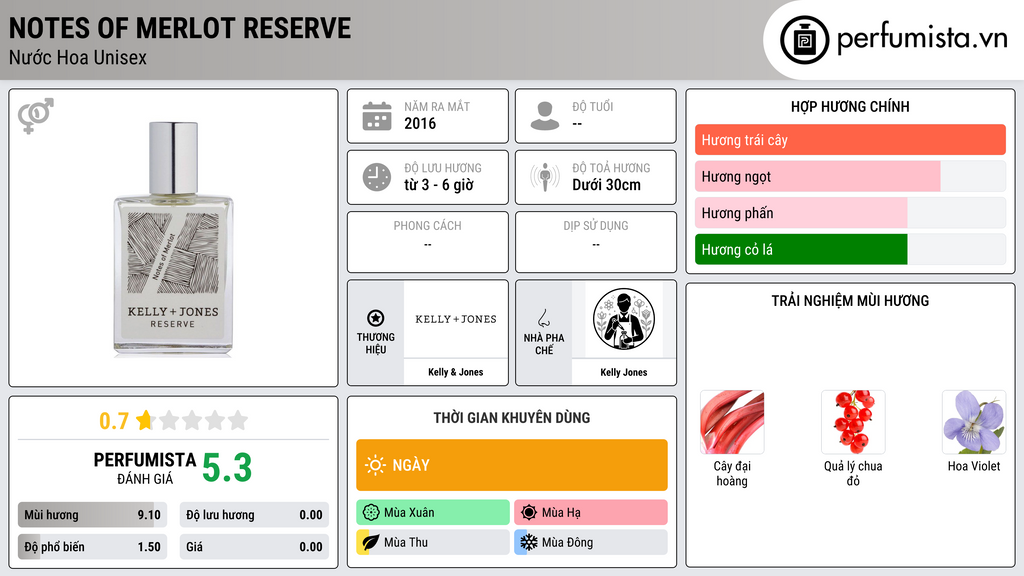Click the person silhouette age icon
1024x576 pixels.
(x=545, y=116)
